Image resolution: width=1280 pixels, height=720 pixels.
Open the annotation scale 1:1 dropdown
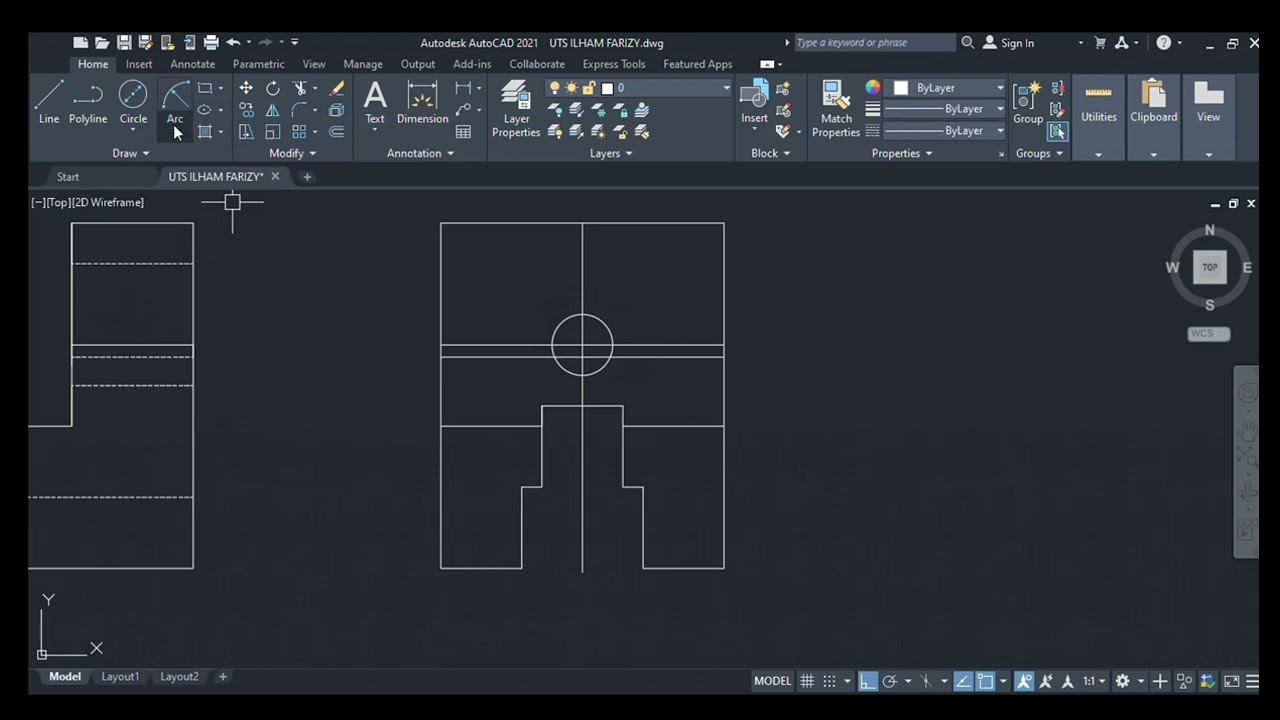pyautogui.click(x=1095, y=681)
